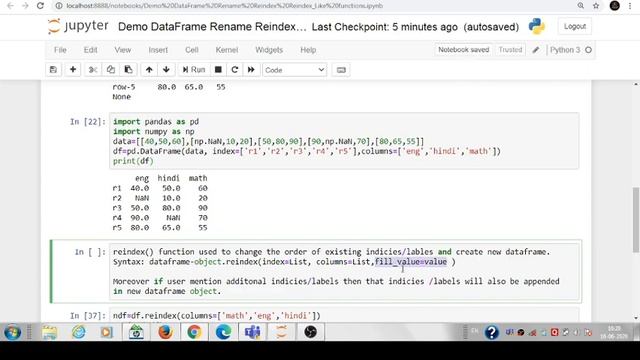The width and height of the screenshot is (640, 360).
Task: Click the scrollbar down arrow
Action: tap(636, 318)
